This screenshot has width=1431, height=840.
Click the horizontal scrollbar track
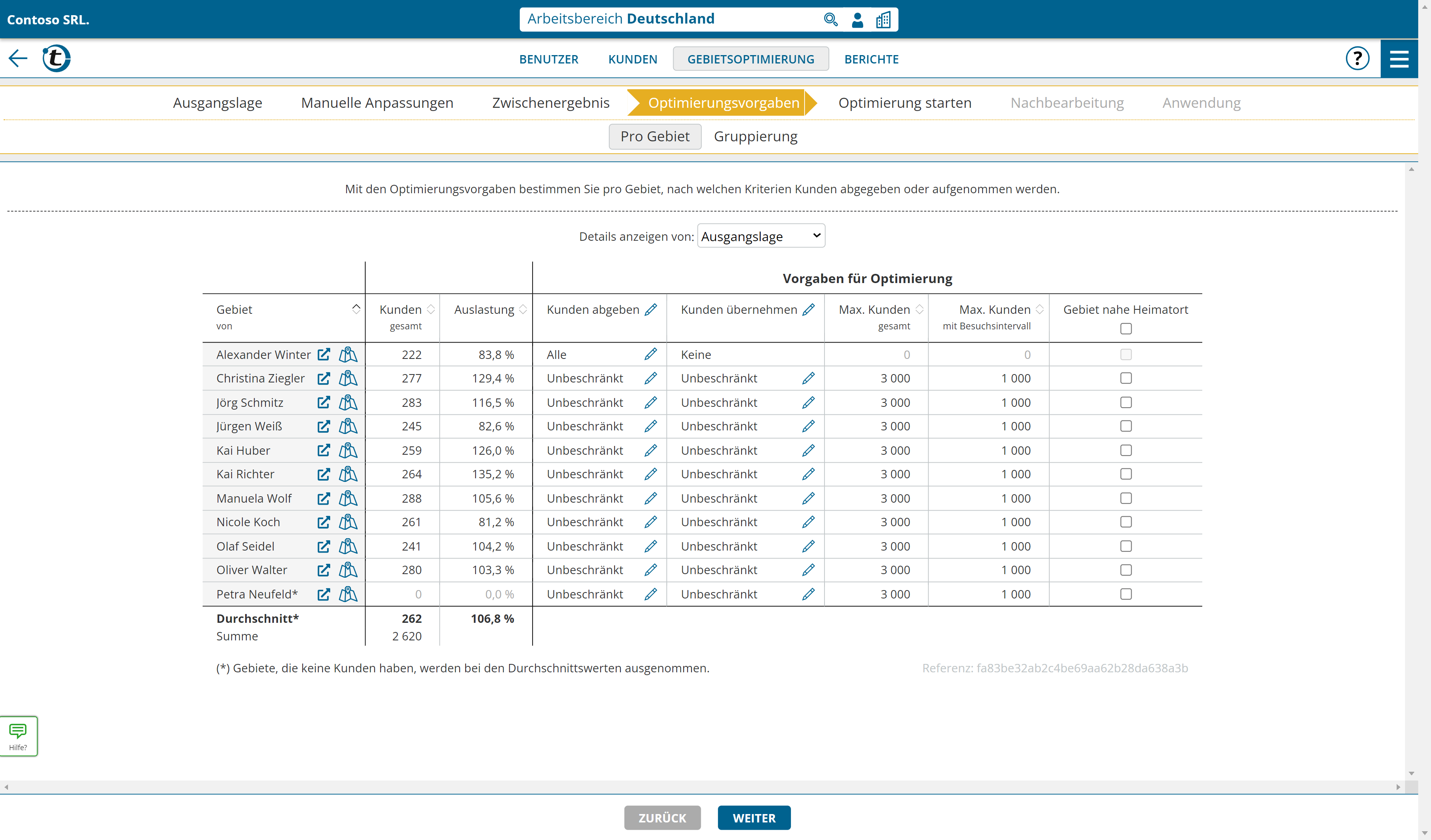pyautogui.click(x=702, y=787)
